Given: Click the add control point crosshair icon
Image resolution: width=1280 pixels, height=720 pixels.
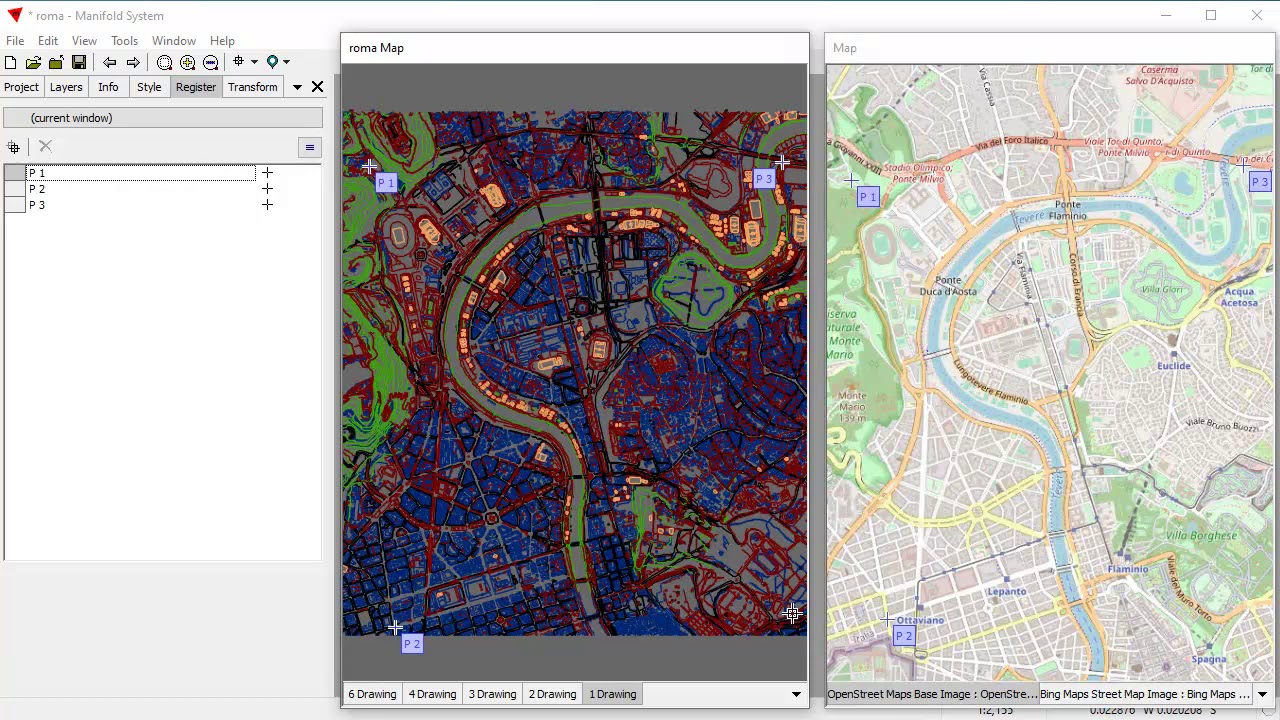Looking at the screenshot, I should [x=14, y=147].
